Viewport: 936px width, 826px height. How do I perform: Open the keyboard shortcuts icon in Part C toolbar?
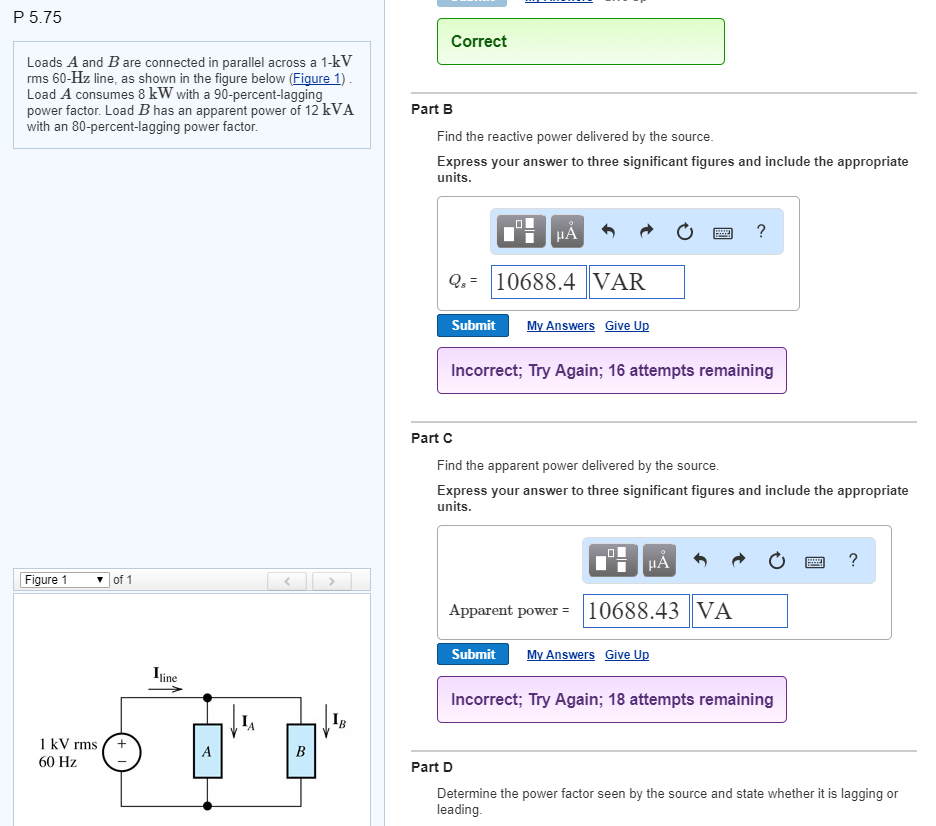(815, 561)
